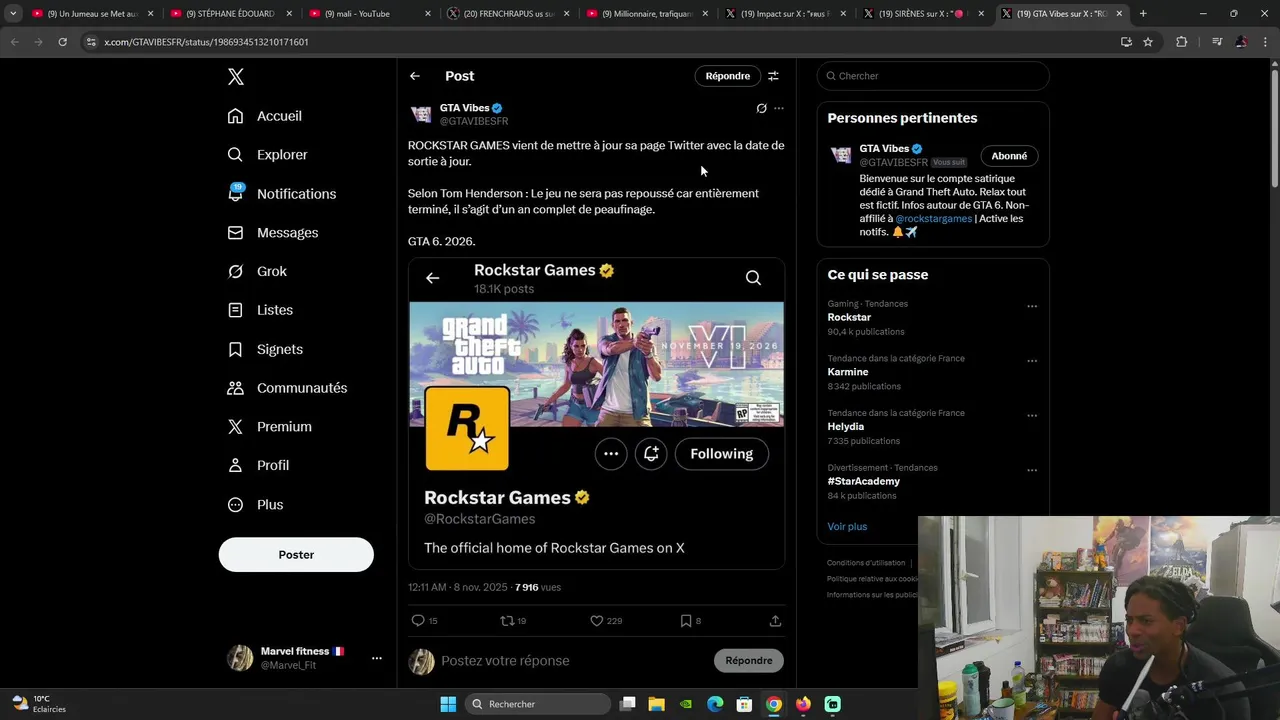Open File Explorer from the taskbar
Viewport: 1280px width, 720px height.
[x=657, y=704]
